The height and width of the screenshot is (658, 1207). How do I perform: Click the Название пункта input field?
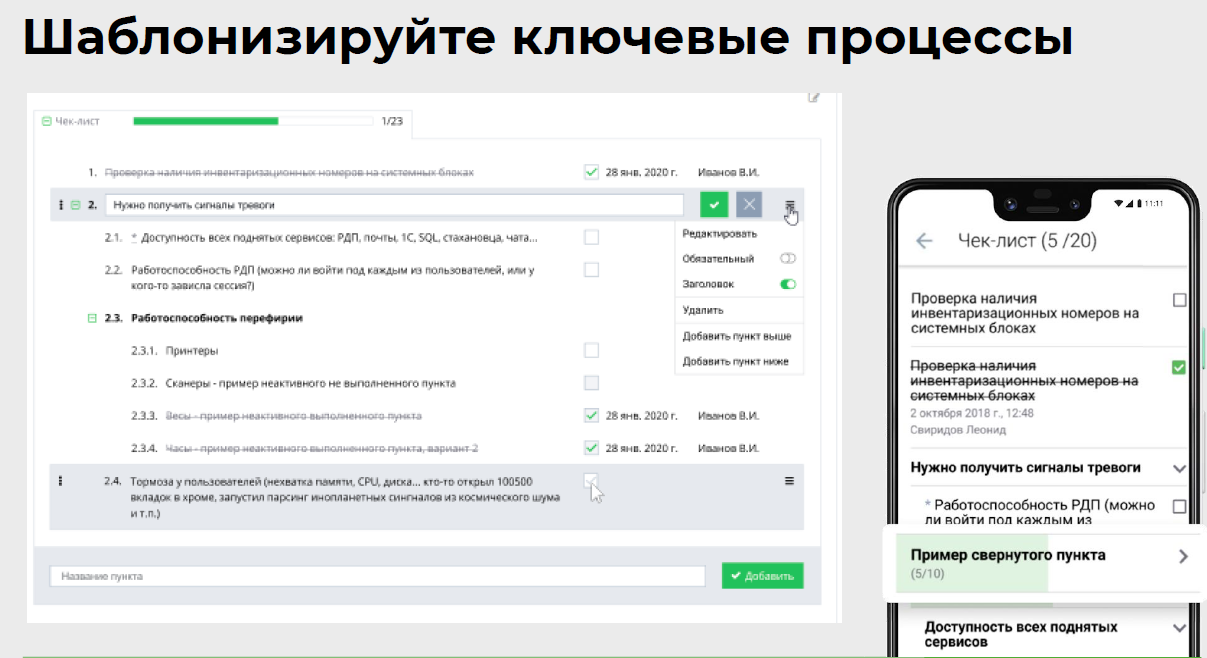[x=380, y=576]
